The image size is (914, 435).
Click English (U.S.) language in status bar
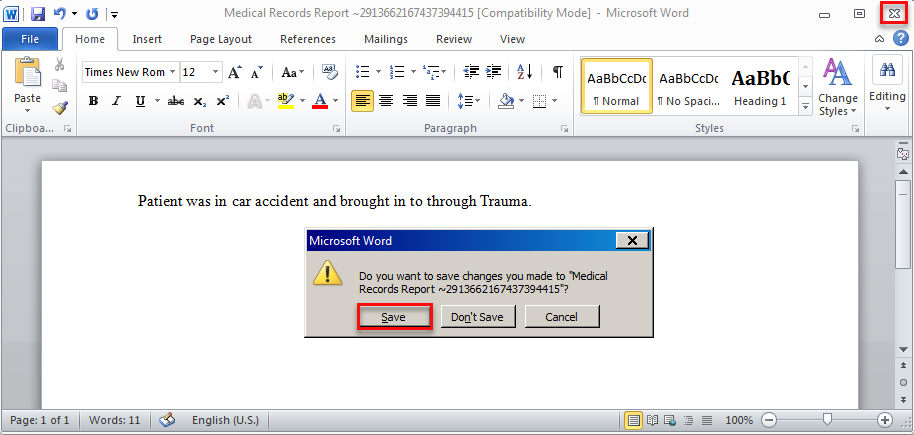point(226,419)
